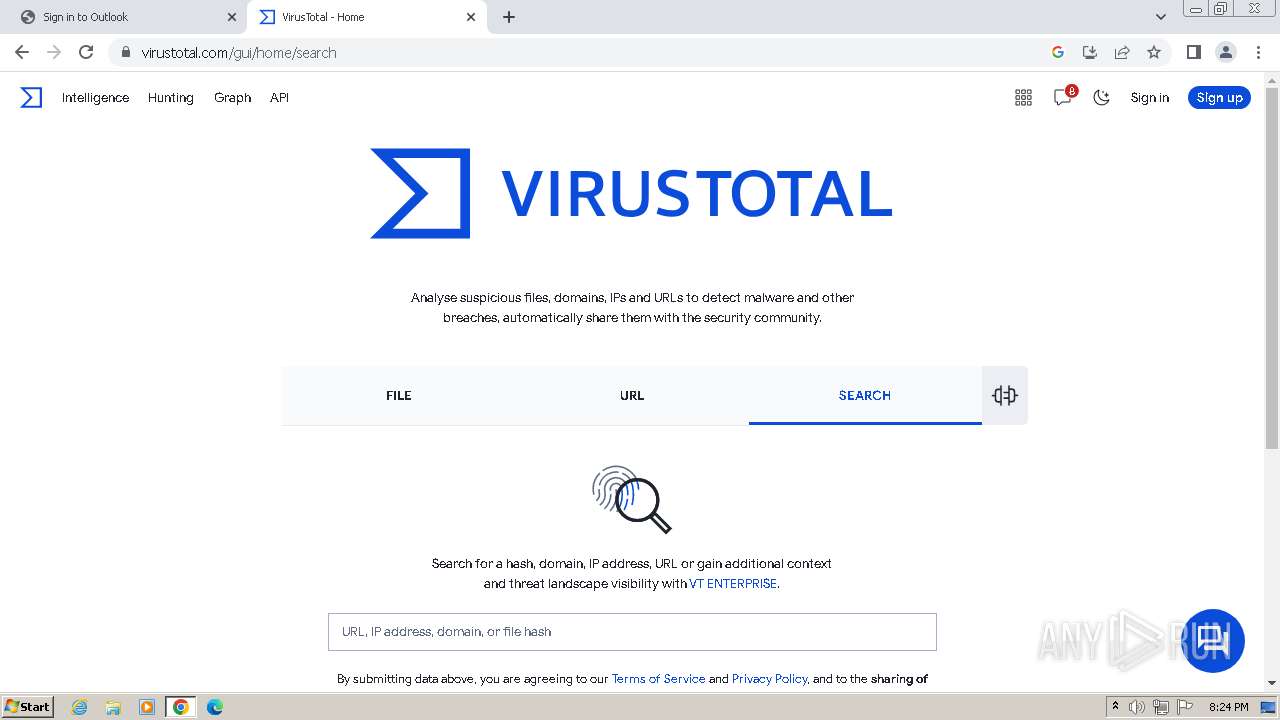Reload the current page
1280x720 pixels.
click(x=86, y=52)
